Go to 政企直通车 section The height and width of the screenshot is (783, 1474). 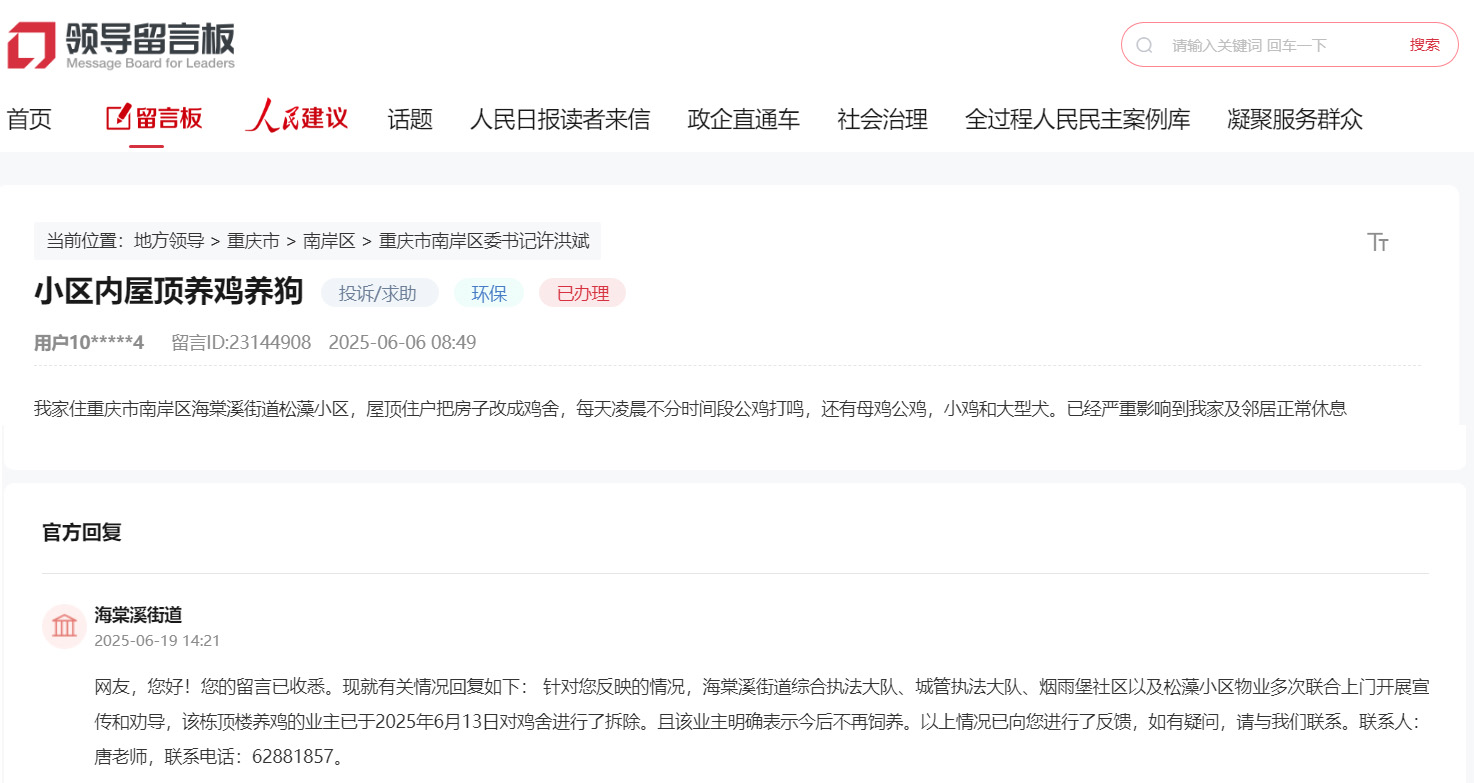[x=743, y=119]
